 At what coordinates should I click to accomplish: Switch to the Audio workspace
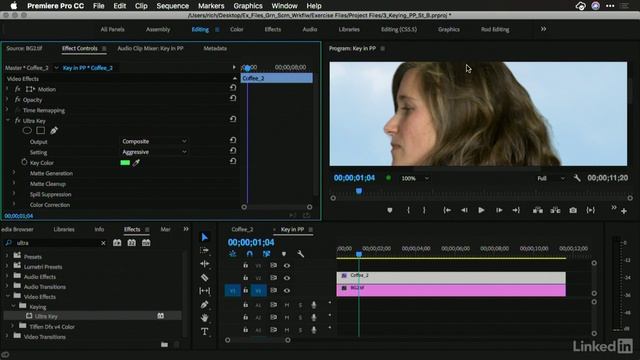tap(309, 29)
